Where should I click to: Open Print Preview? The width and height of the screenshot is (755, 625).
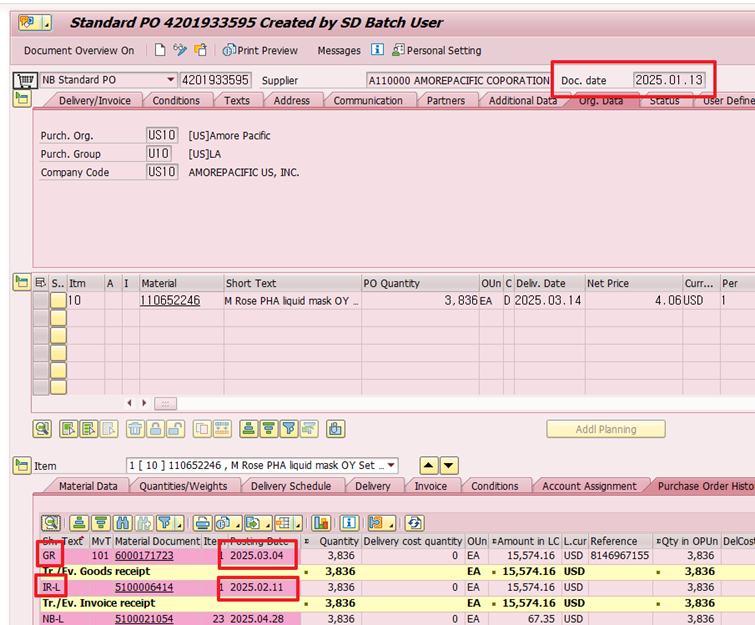[260, 50]
